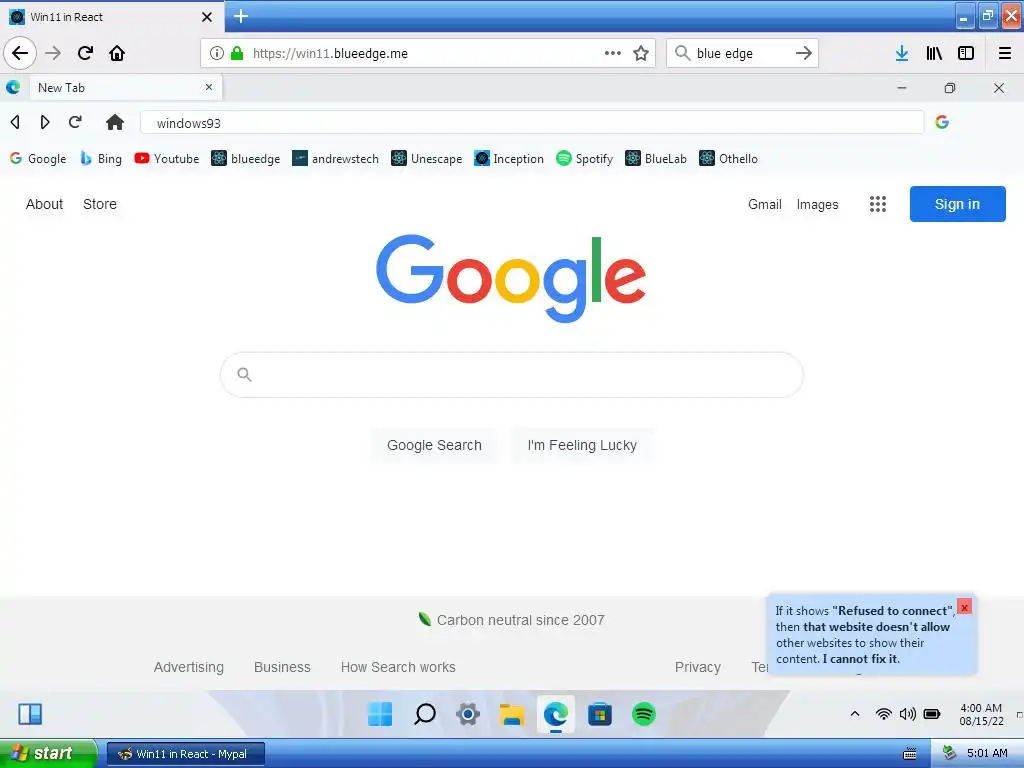
Task: Bookmark this page with the star icon
Action: (641, 53)
